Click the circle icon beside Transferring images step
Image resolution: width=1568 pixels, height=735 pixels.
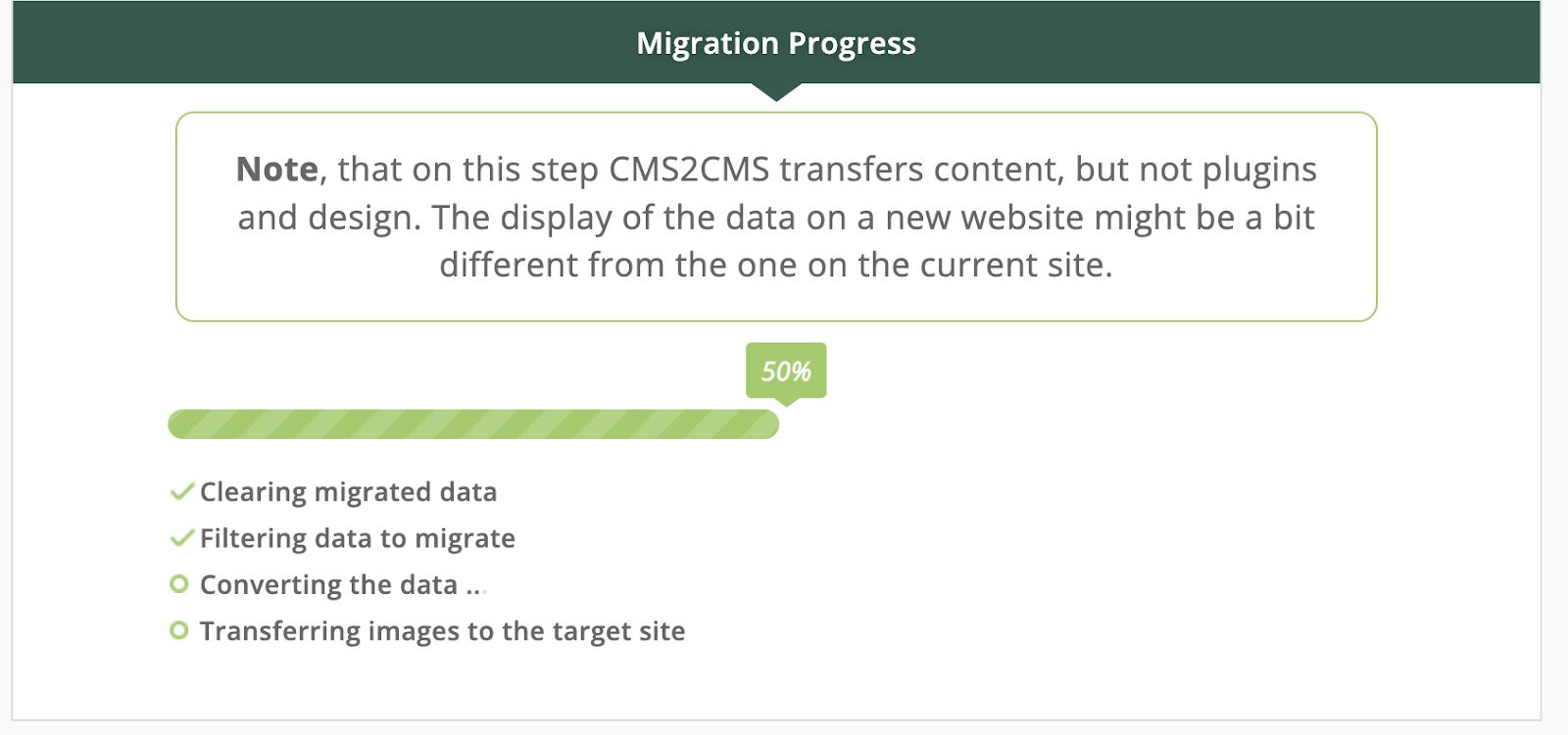[180, 630]
